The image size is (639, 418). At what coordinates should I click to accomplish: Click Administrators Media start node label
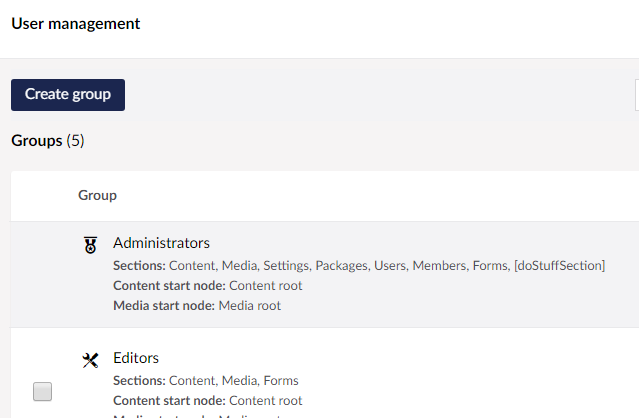click(x=164, y=306)
